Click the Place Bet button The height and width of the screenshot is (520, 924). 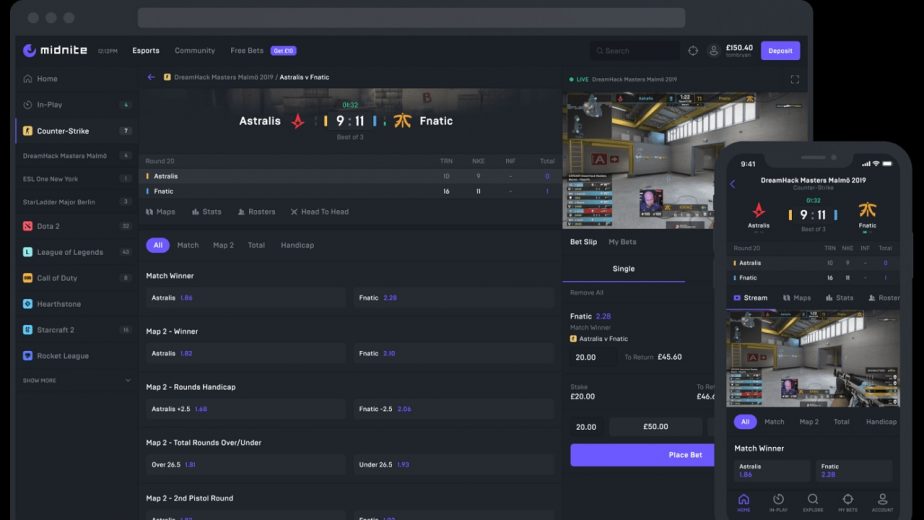point(642,455)
